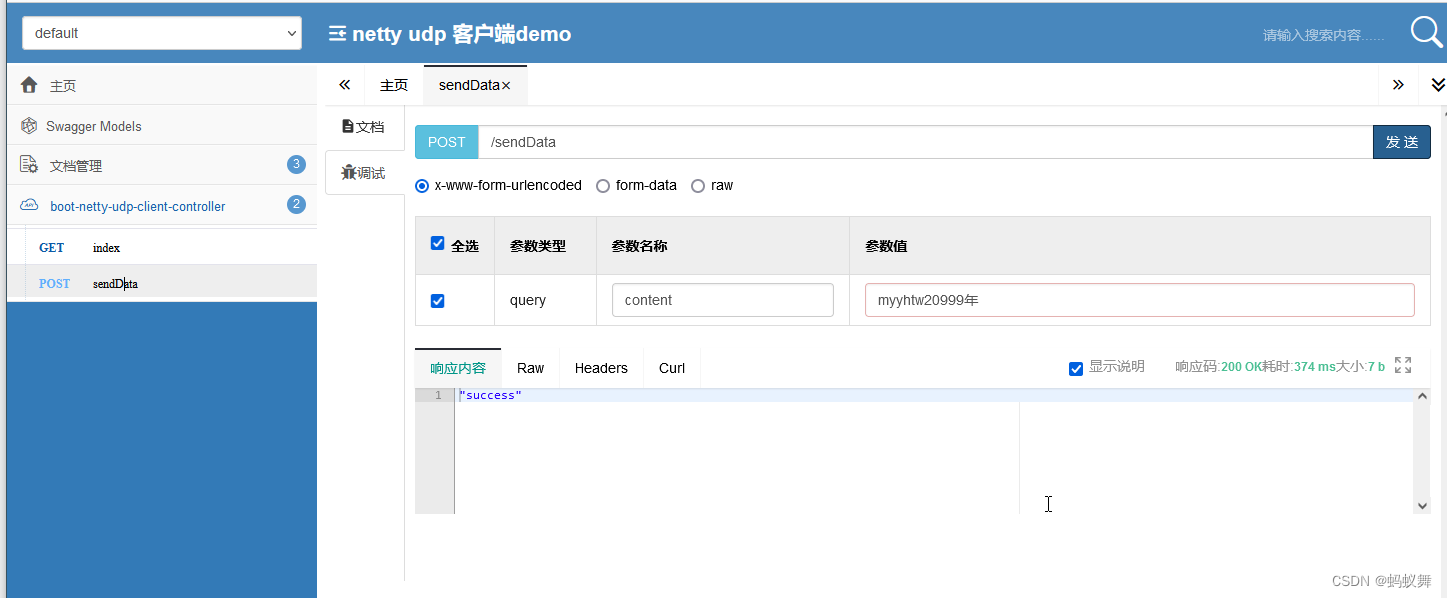Uncheck the 全选 select-all checkbox
The height and width of the screenshot is (598, 1447).
point(437,242)
